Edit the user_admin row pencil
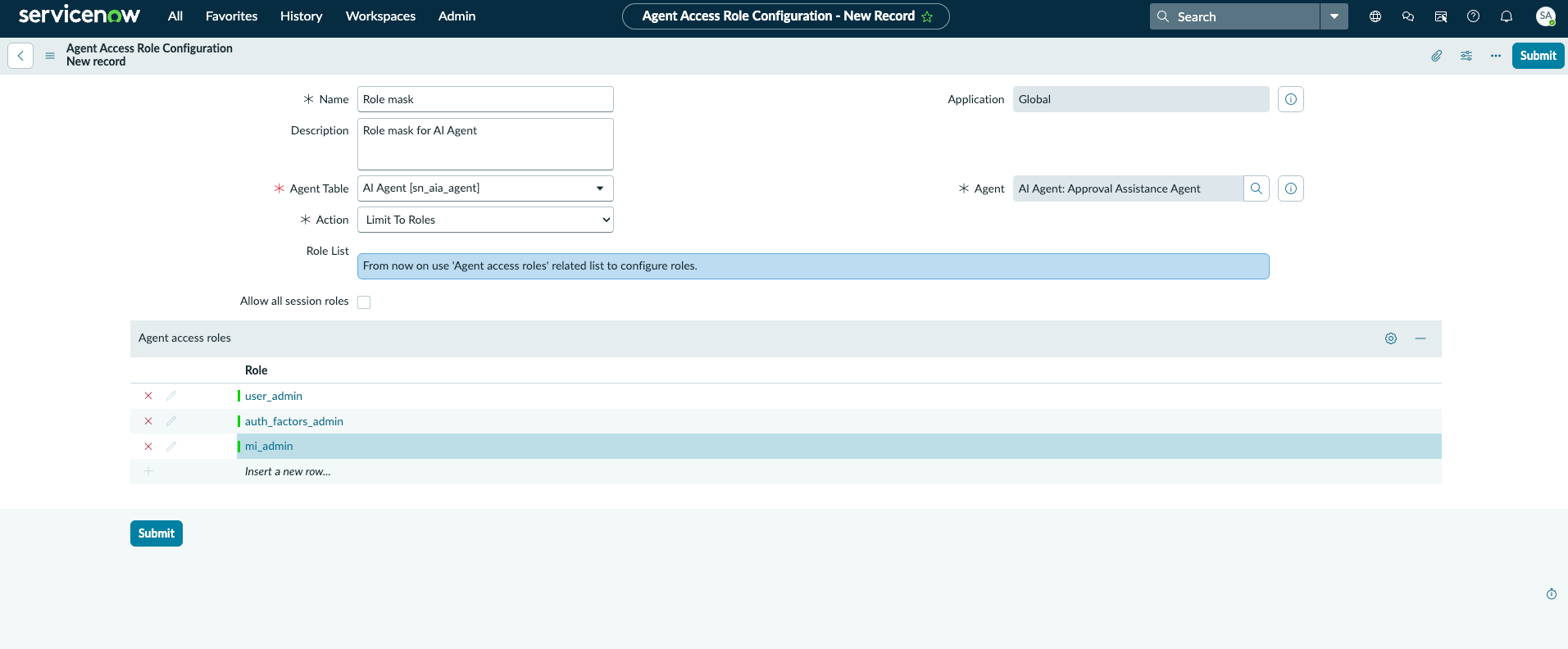1568x649 pixels. pyautogui.click(x=171, y=396)
